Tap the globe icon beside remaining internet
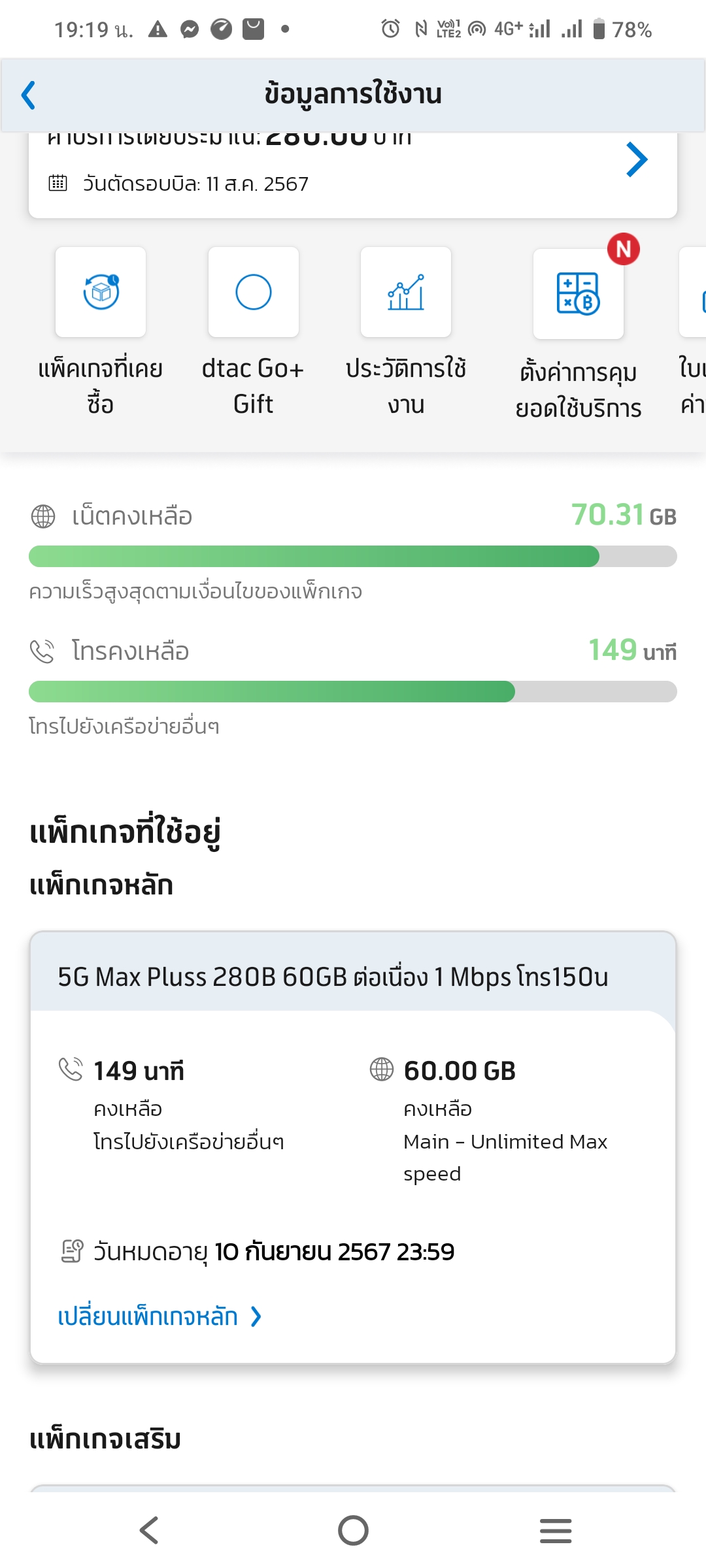The image size is (706, 1568). point(43,516)
